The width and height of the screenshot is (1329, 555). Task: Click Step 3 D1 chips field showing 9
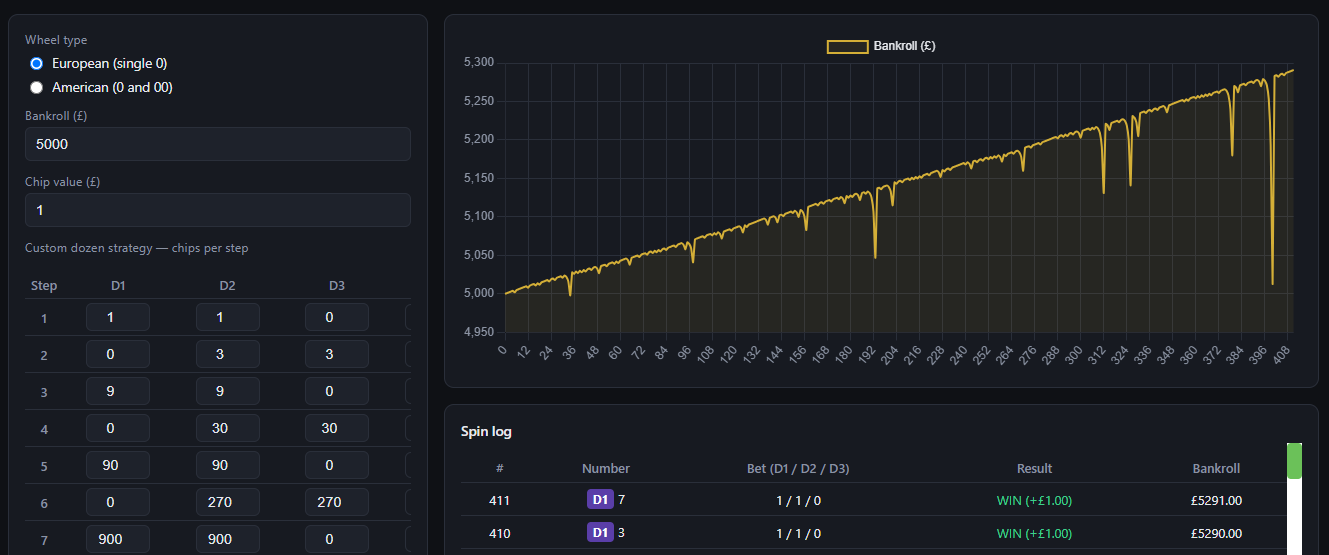click(118, 392)
